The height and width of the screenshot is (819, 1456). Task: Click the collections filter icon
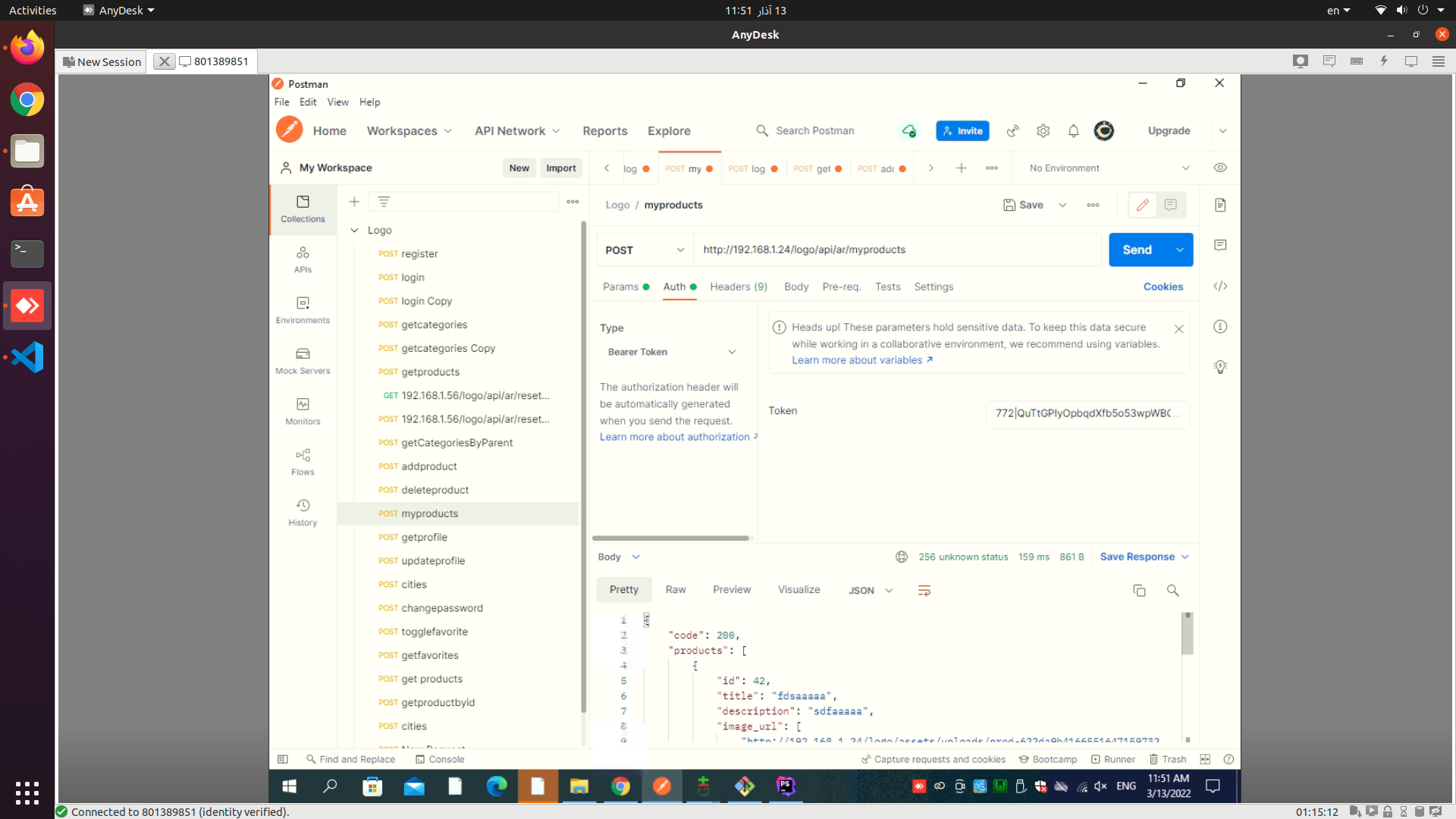pos(384,202)
